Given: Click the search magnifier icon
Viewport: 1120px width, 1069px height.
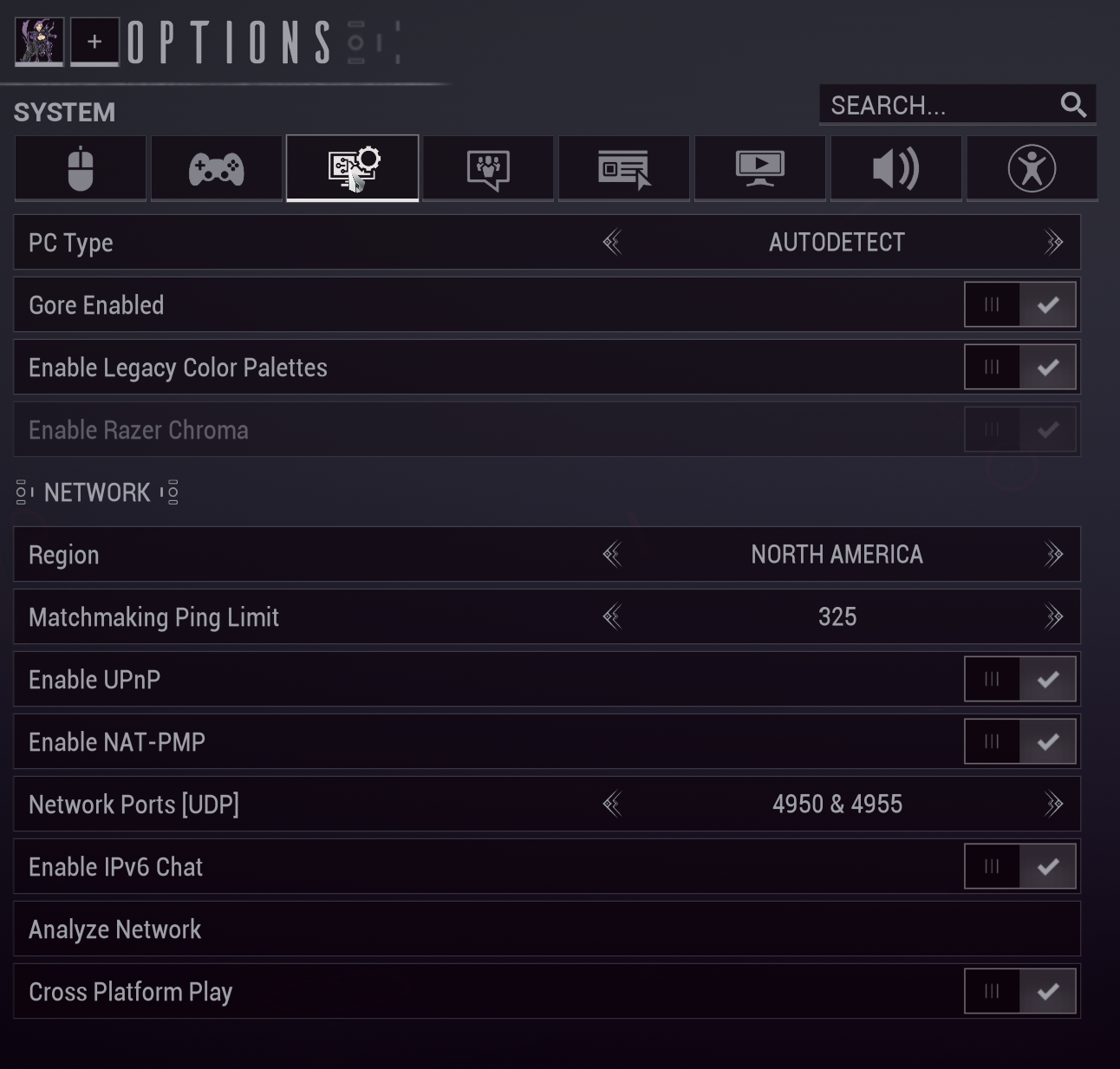Looking at the screenshot, I should [1073, 105].
